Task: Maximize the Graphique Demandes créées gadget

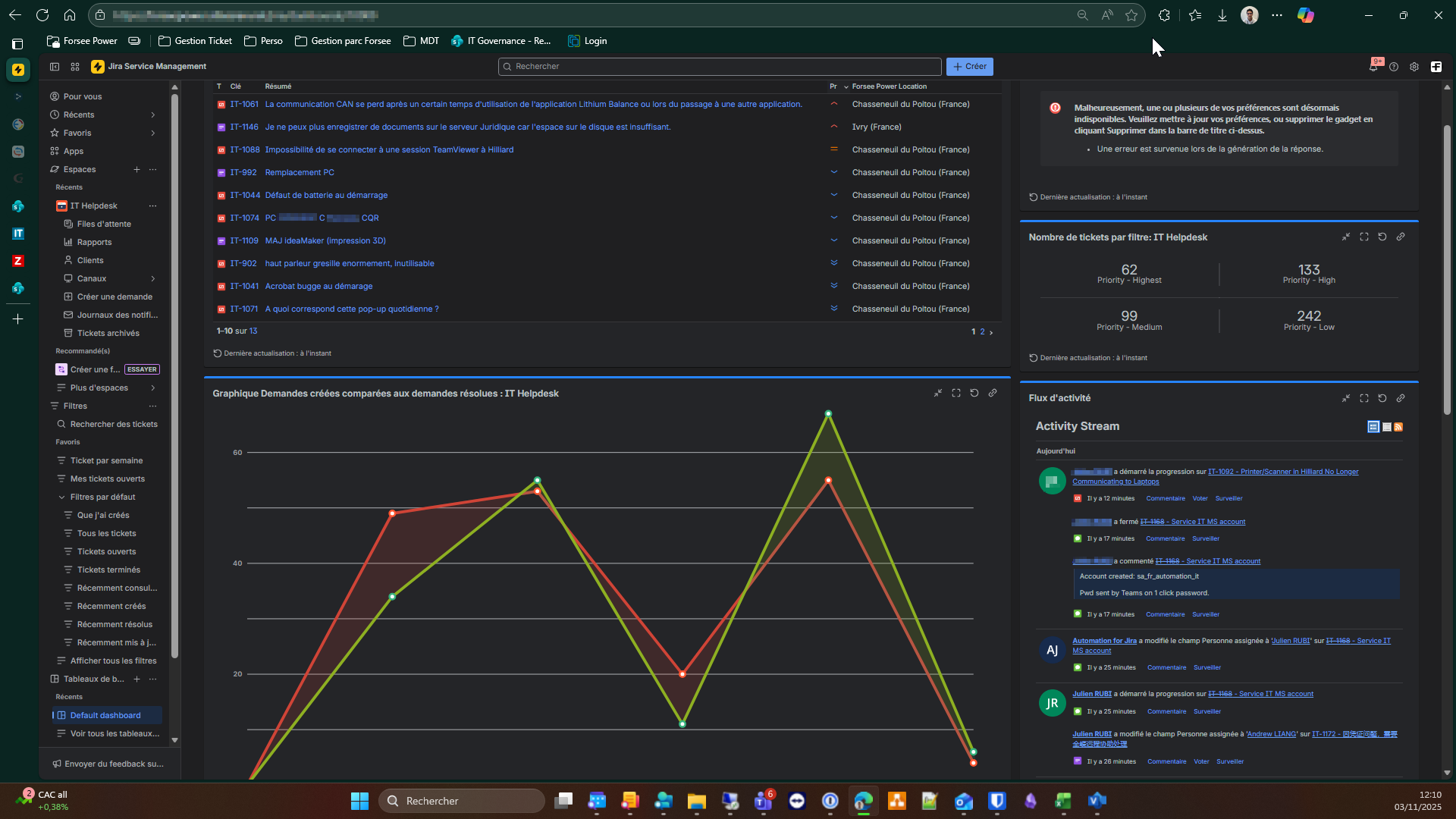Action: pos(955,393)
